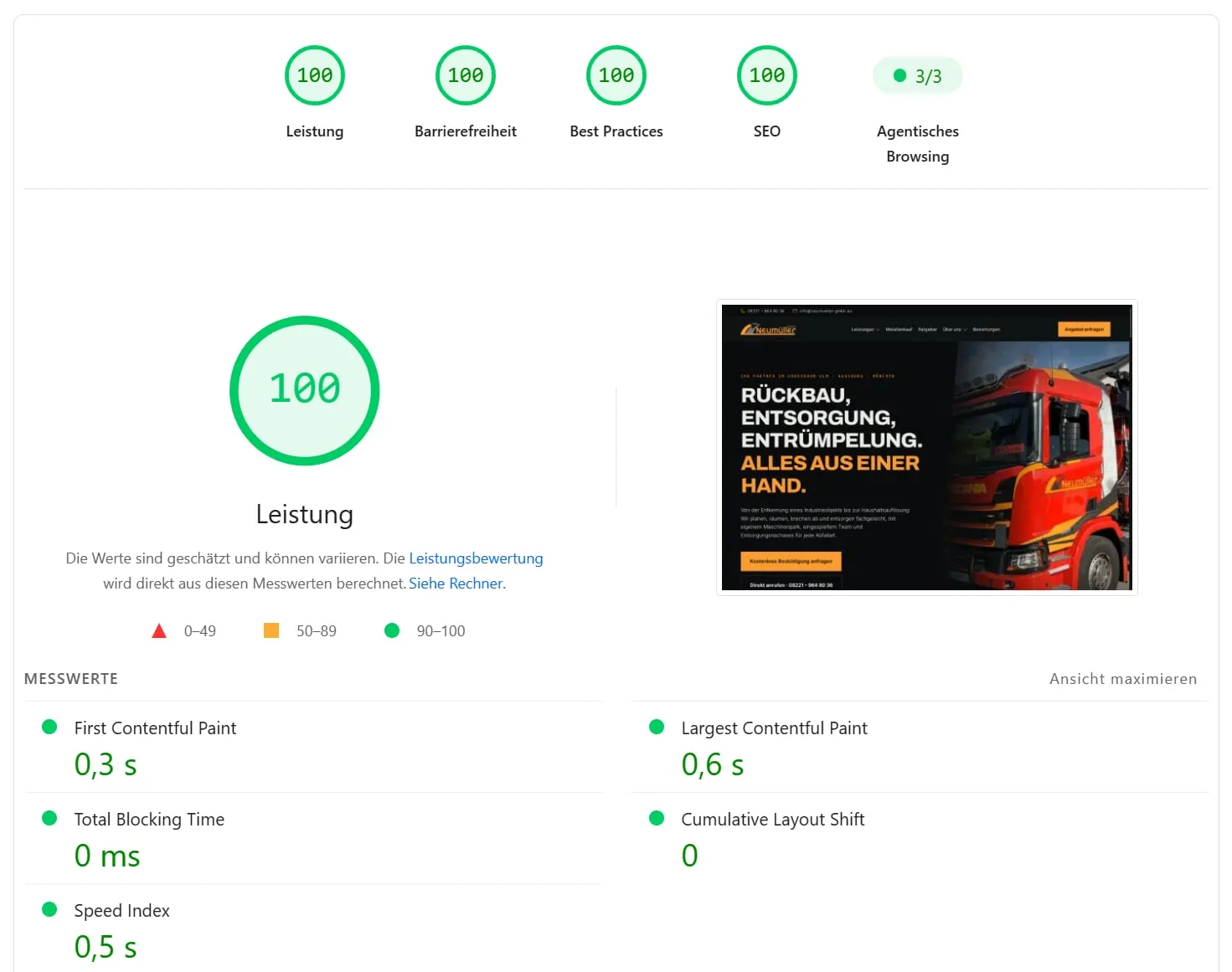The width and height of the screenshot is (1232, 972).
Task: Open the Neumüller page screenshot thumbnail
Action: pyautogui.click(x=927, y=448)
